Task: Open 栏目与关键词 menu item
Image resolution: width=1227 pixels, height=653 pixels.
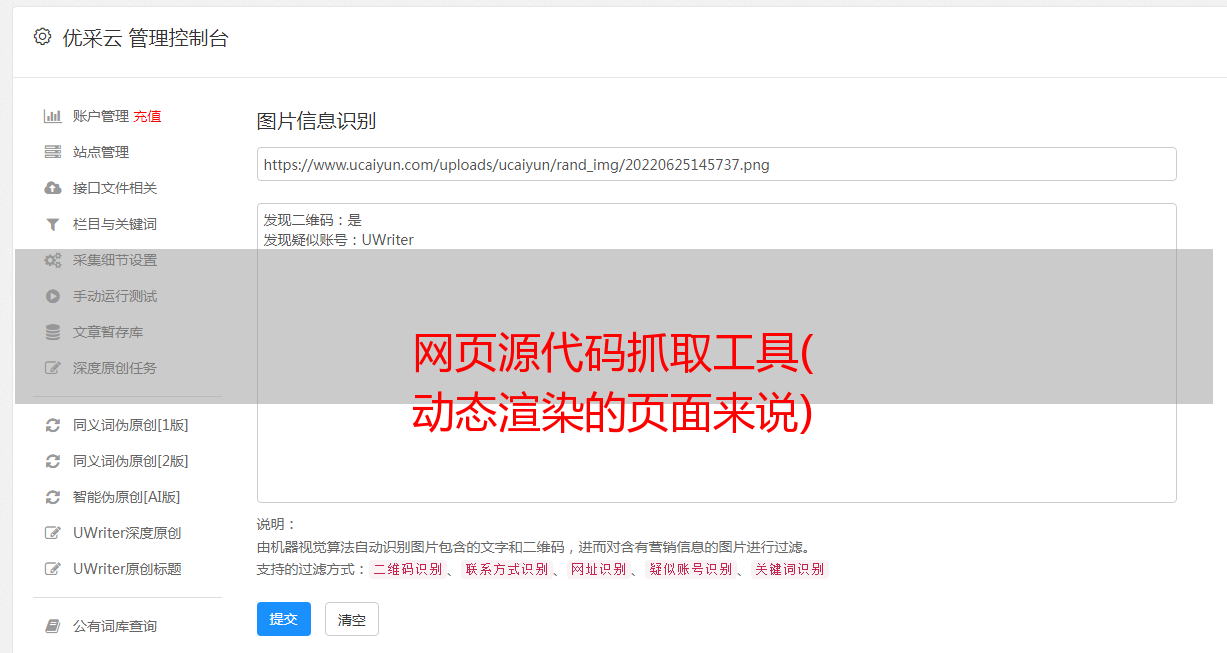Action: [x=115, y=224]
